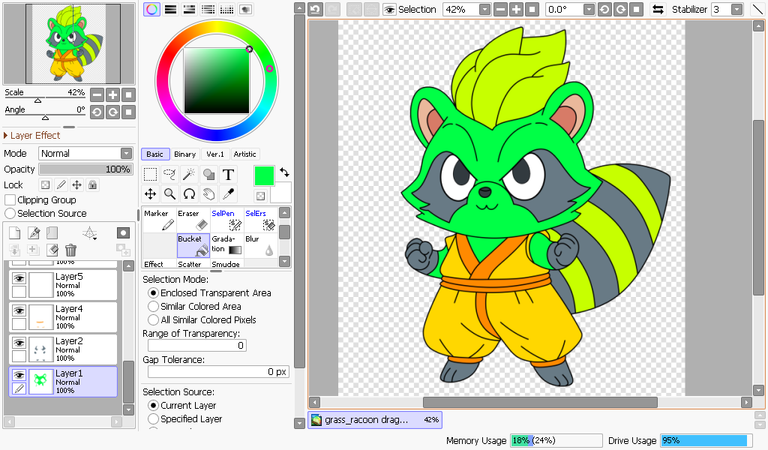Image resolution: width=768 pixels, height=450 pixels.
Task: Select the Blur tool
Action: (x=260, y=245)
